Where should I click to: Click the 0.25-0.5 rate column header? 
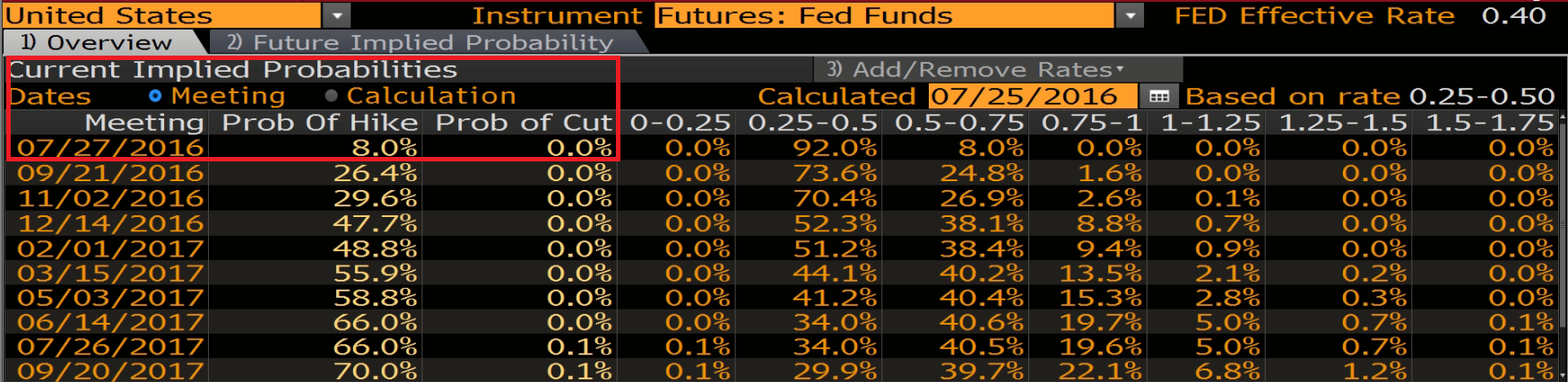[x=812, y=122]
